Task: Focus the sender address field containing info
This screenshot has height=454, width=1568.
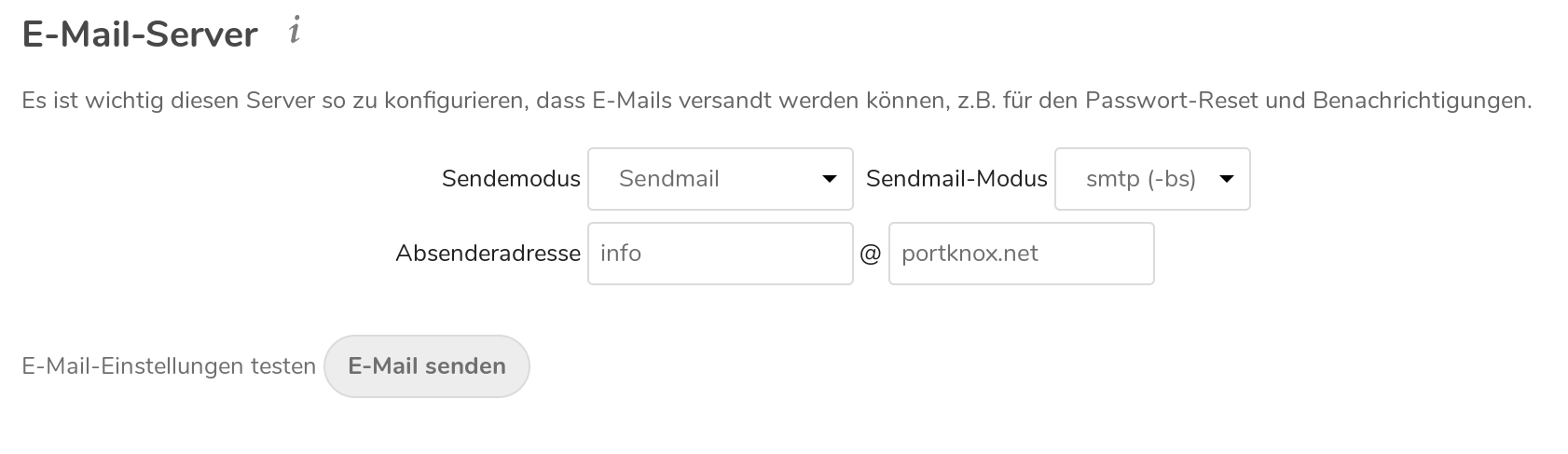Action: point(721,254)
